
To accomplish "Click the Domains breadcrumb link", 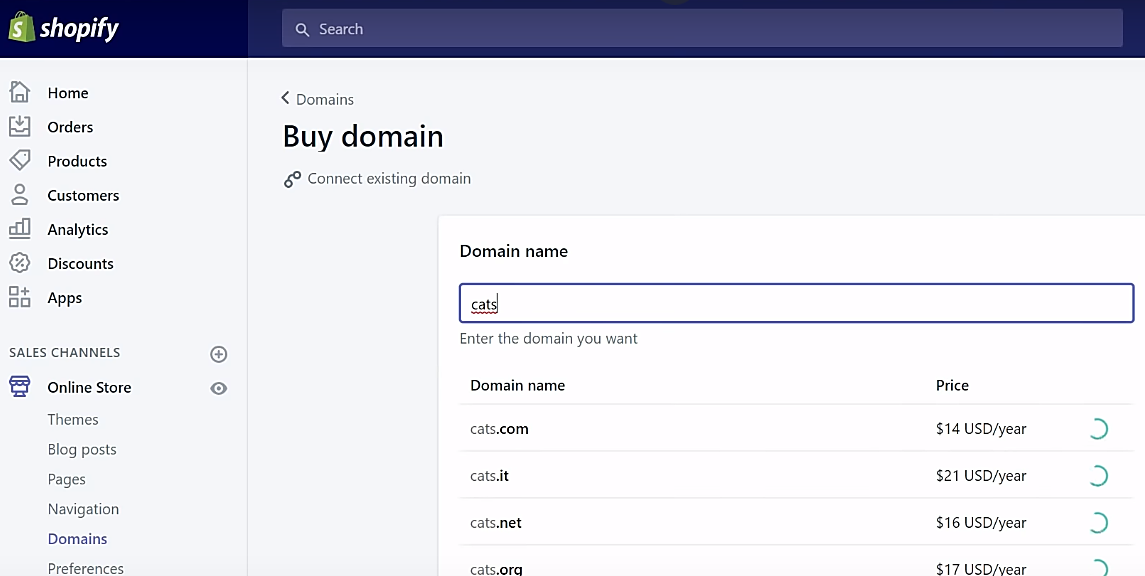I will click(325, 99).
